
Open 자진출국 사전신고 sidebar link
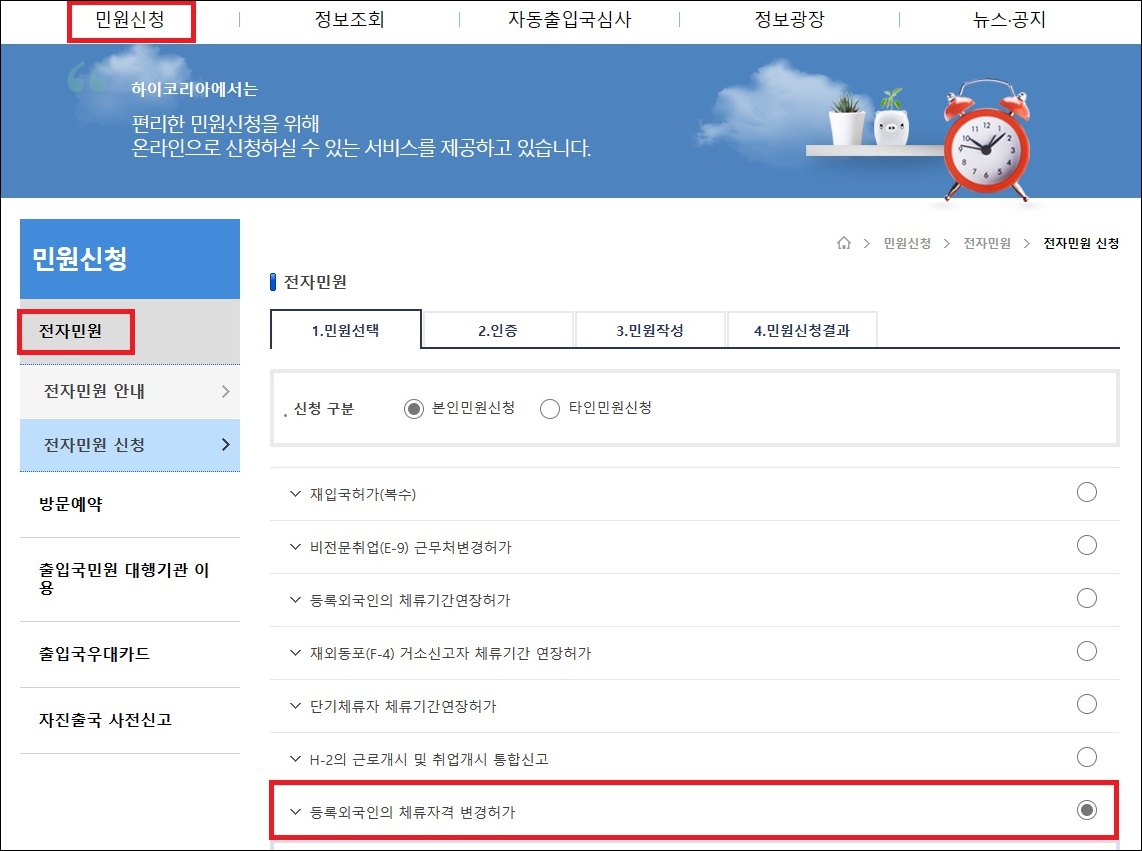point(105,720)
